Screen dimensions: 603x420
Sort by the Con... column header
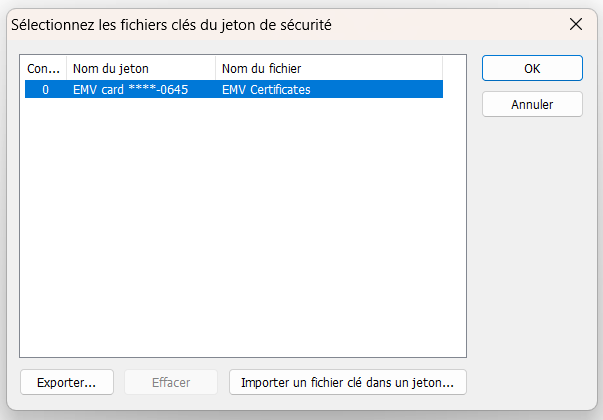45,68
